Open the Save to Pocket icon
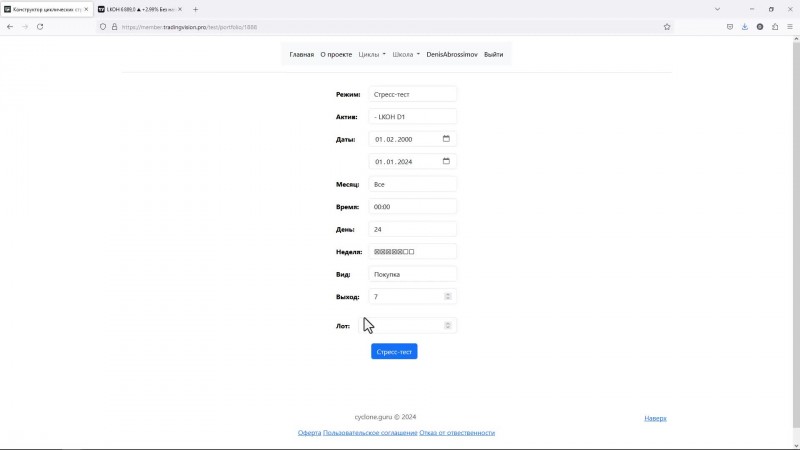The image size is (800, 450). tap(730, 27)
